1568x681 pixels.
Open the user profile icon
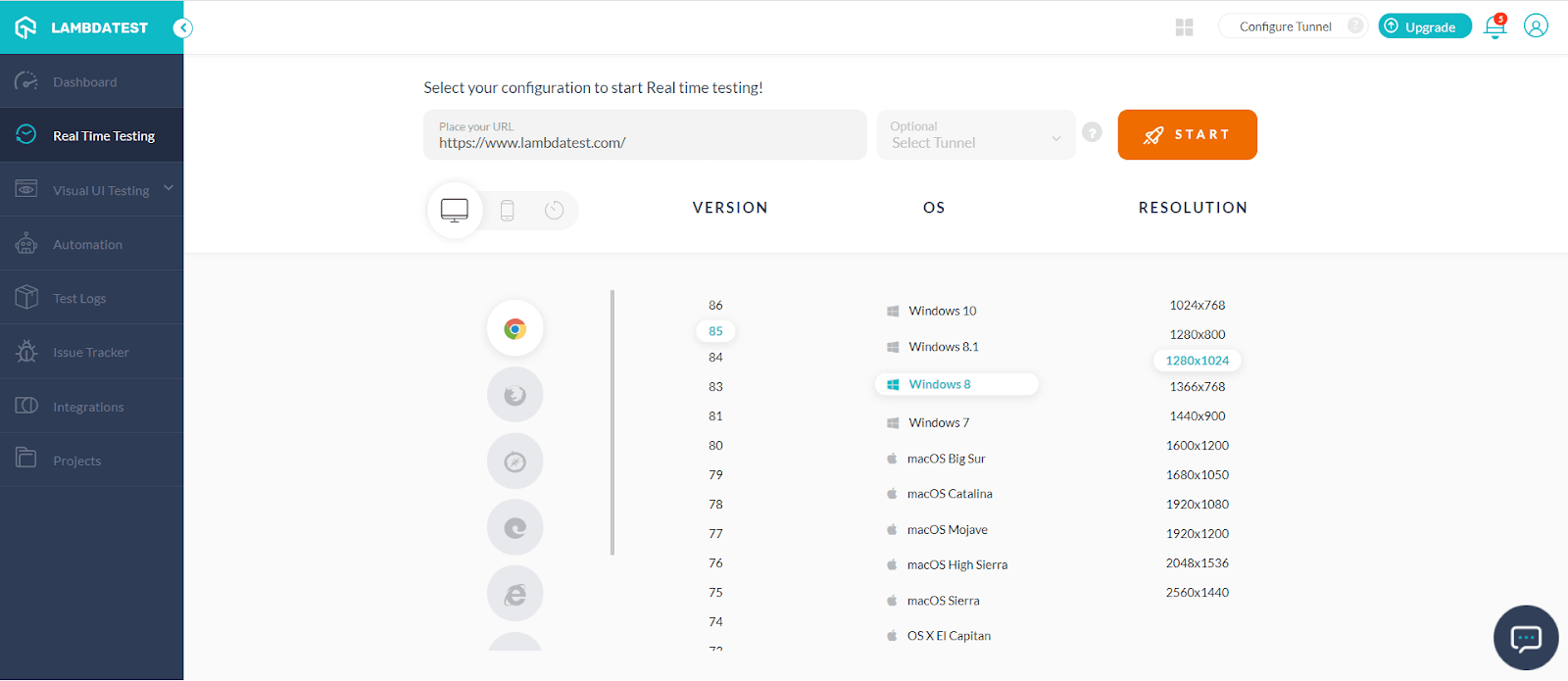(x=1536, y=26)
